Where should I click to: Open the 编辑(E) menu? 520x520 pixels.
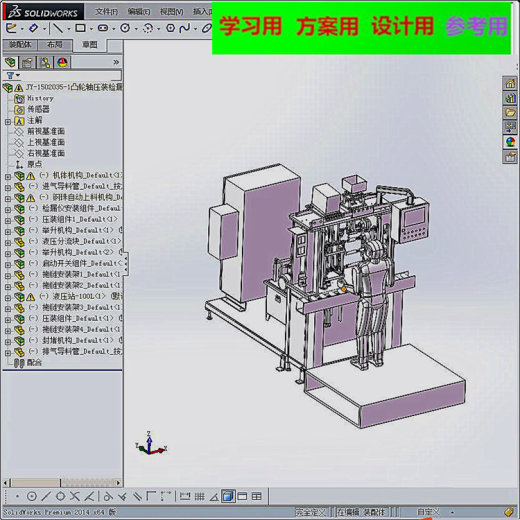click(x=138, y=12)
